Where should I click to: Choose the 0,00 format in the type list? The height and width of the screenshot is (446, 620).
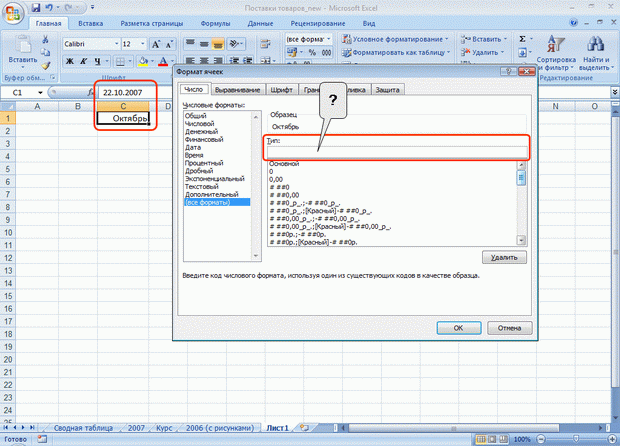[276, 180]
